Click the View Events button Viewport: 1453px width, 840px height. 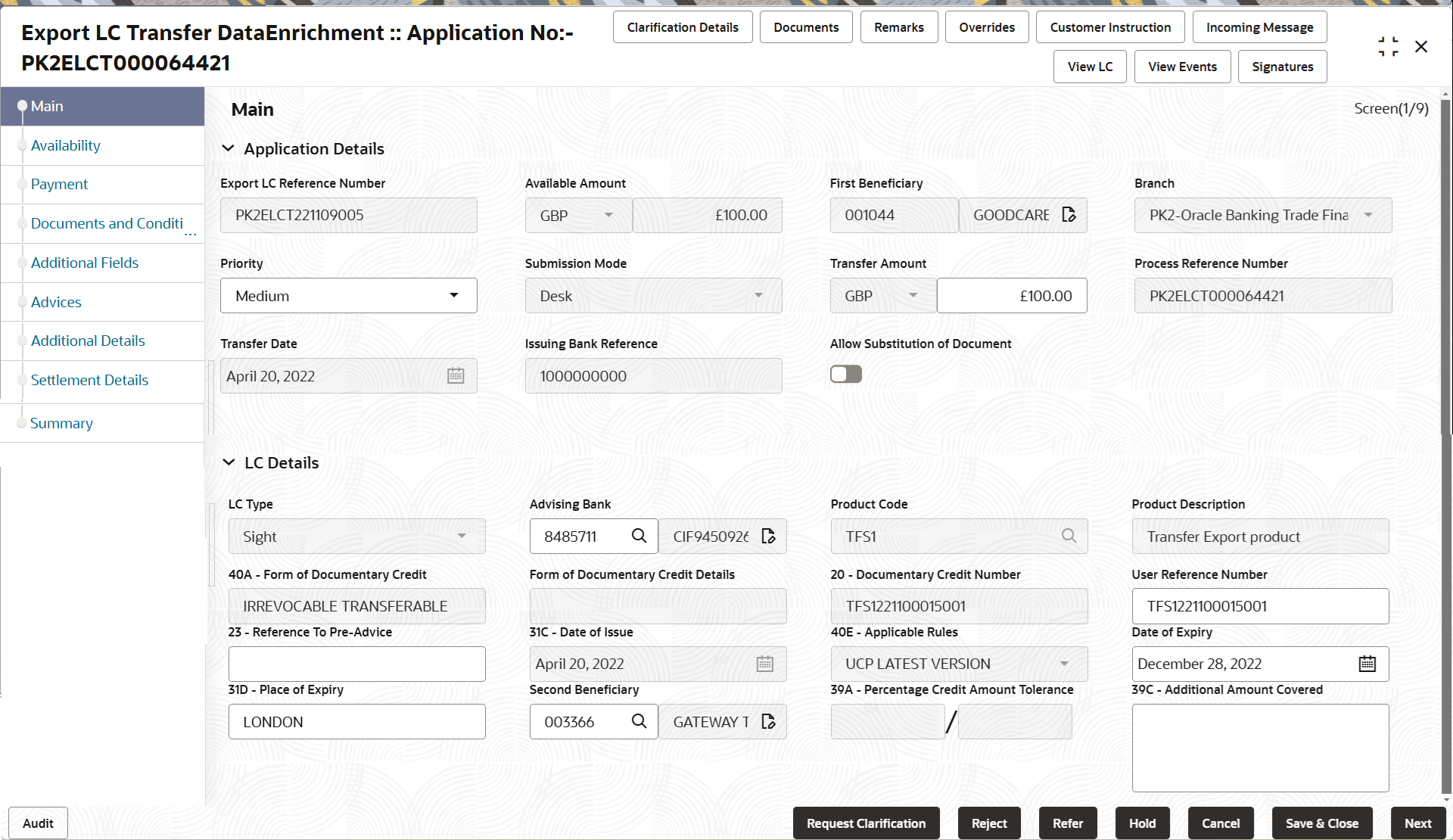click(x=1181, y=67)
